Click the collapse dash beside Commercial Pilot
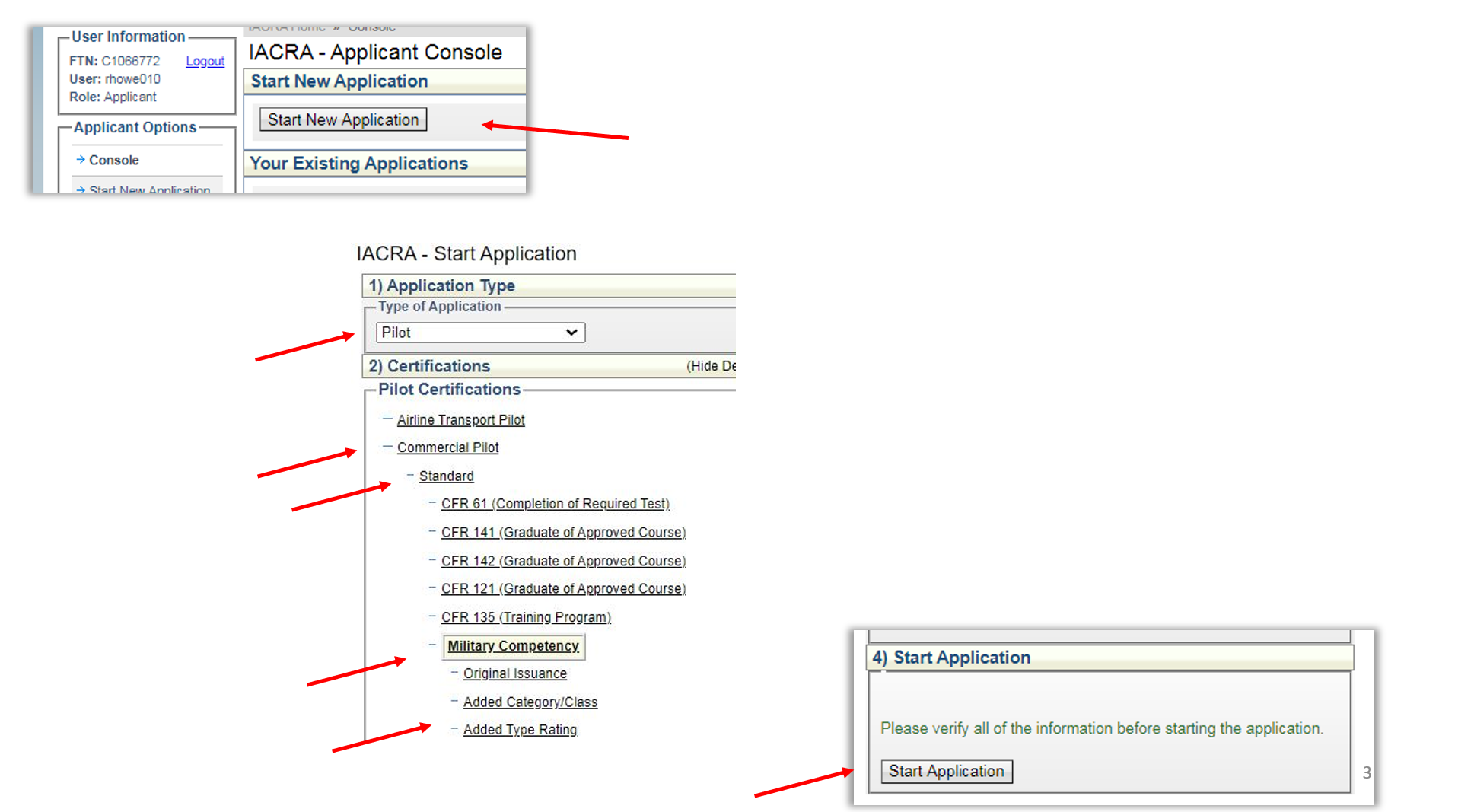The image size is (1474, 812). point(387,447)
